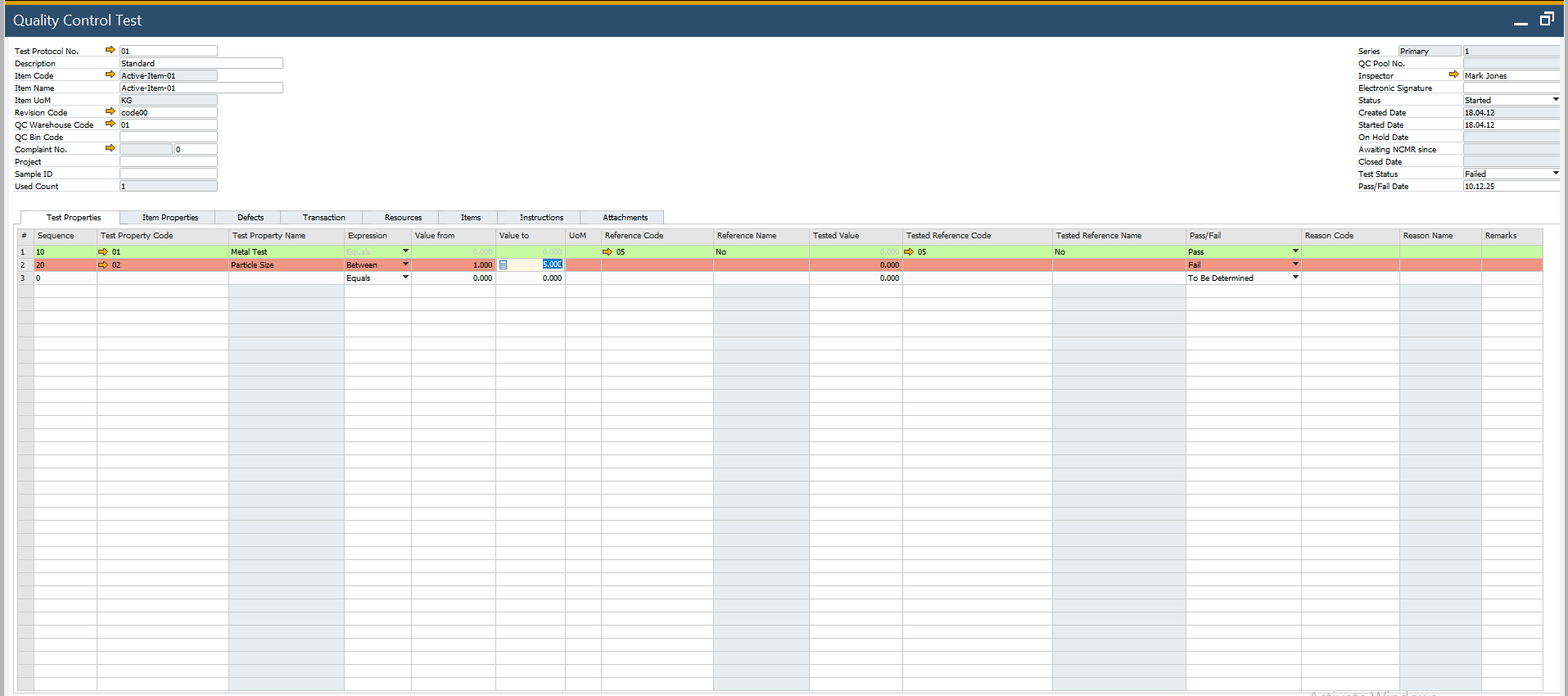
Task: Switch to the Defects tab
Action: point(251,217)
